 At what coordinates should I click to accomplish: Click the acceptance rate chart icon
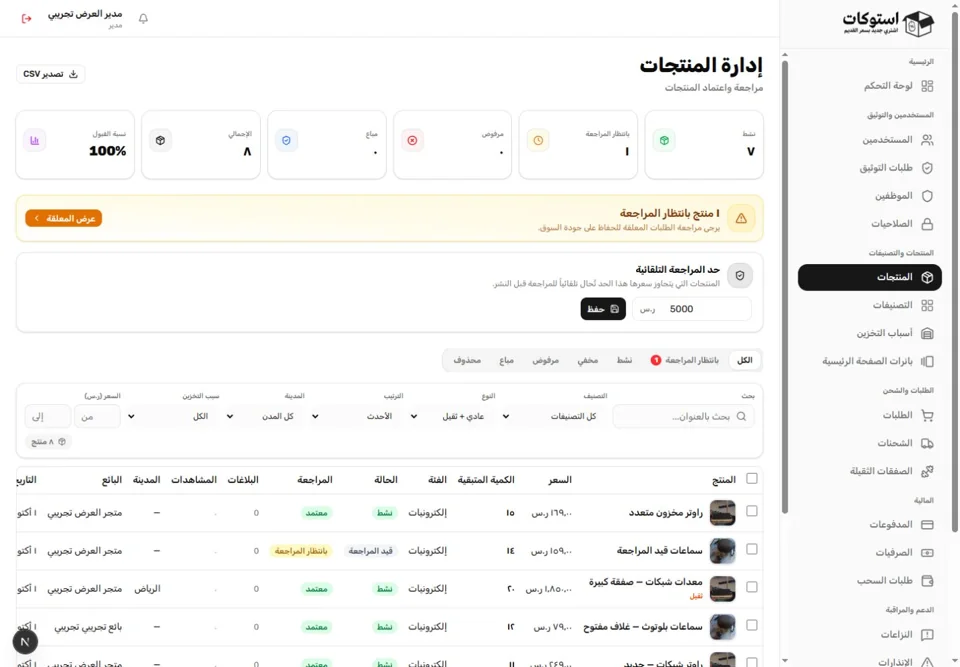point(35,140)
